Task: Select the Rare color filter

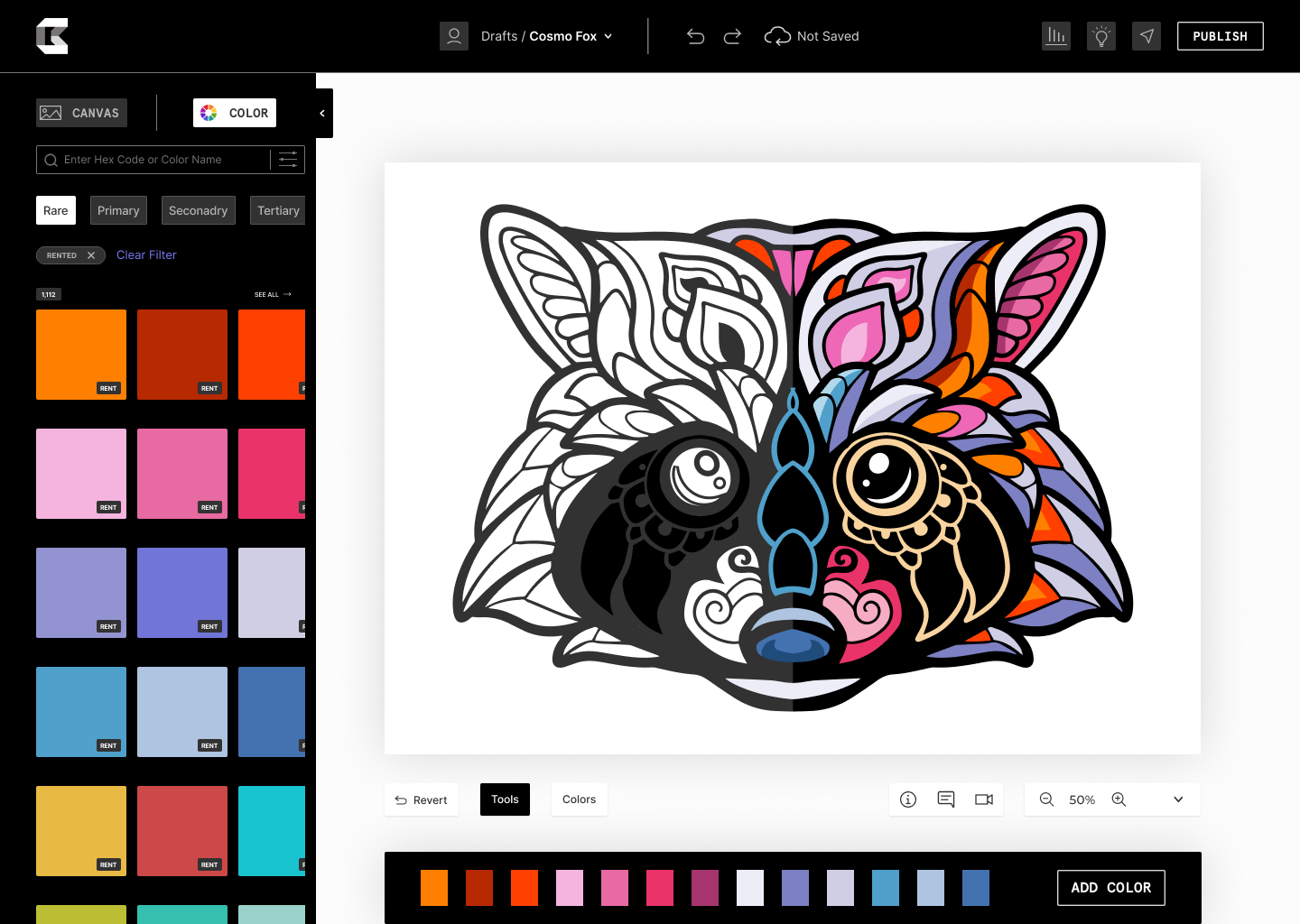Action: [x=55, y=210]
